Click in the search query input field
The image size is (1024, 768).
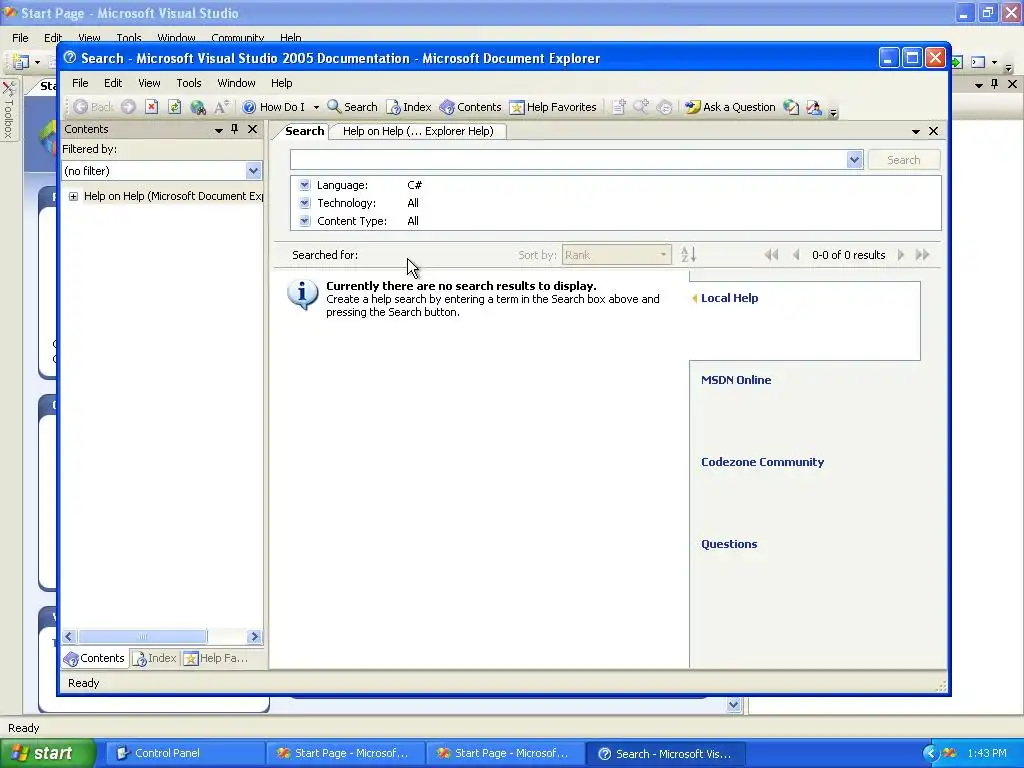point(568,159)
